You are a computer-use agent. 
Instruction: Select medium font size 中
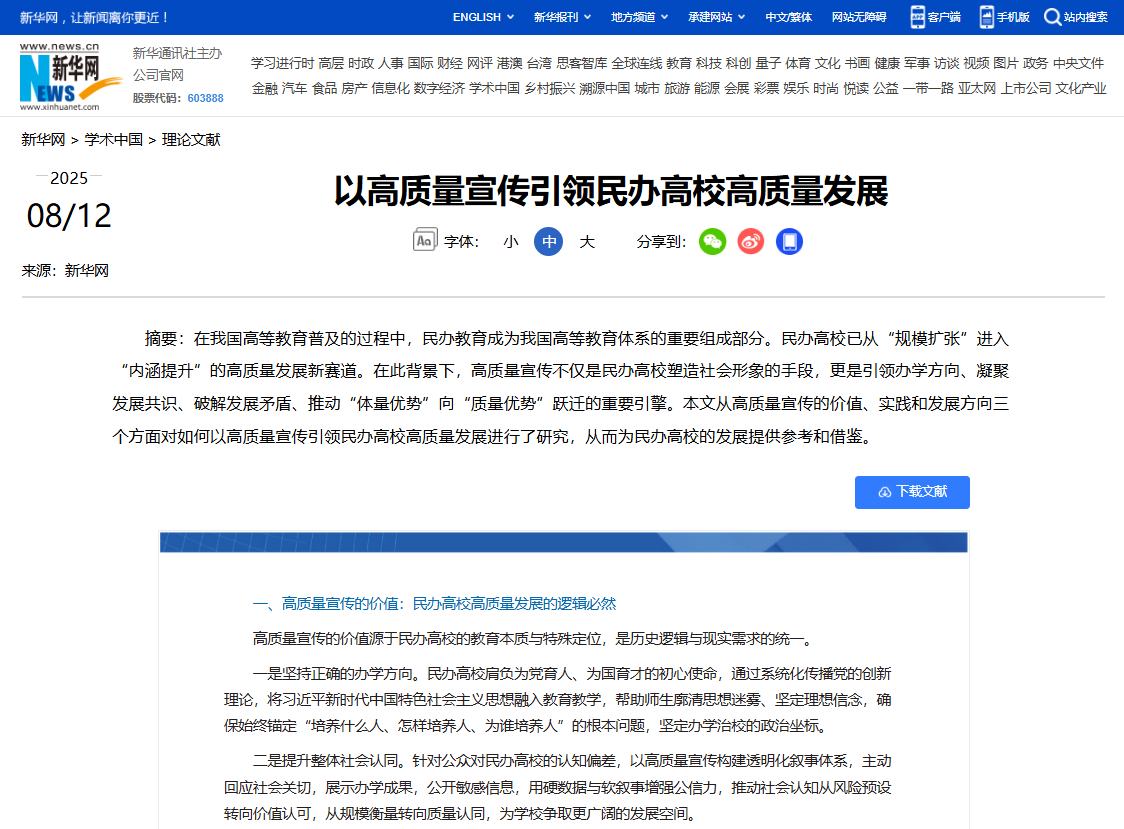[x=548, y=241]
